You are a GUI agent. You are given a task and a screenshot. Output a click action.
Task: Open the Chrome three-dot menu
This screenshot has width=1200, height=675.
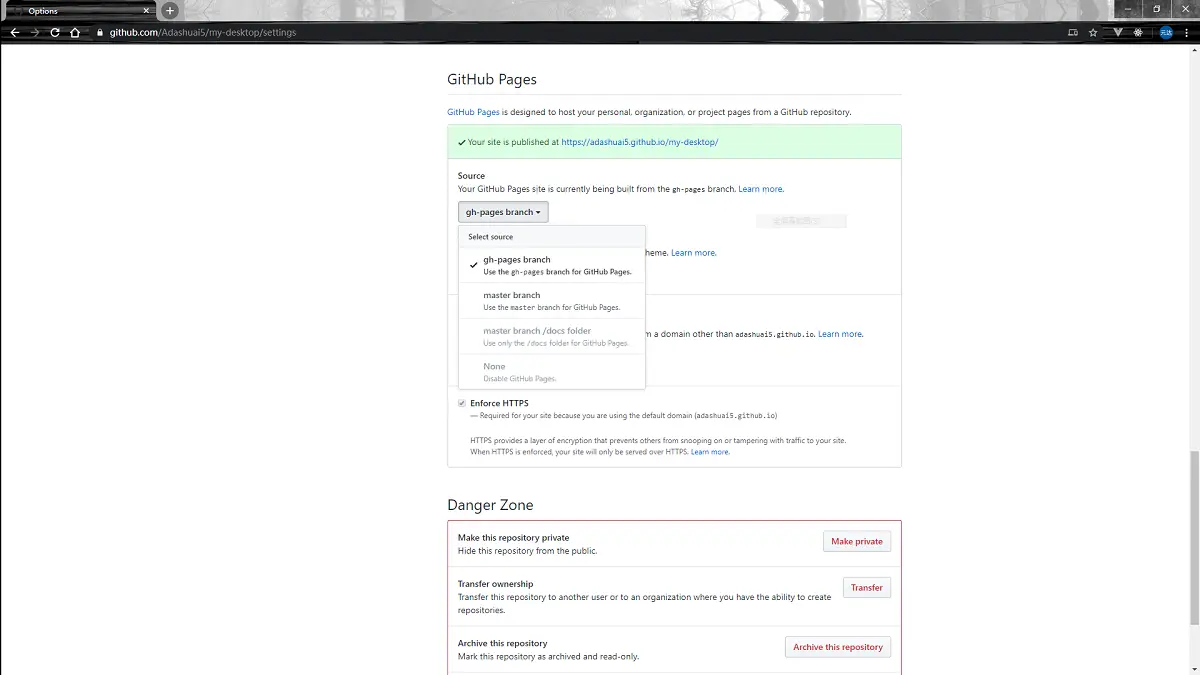tap(1187, 32)
